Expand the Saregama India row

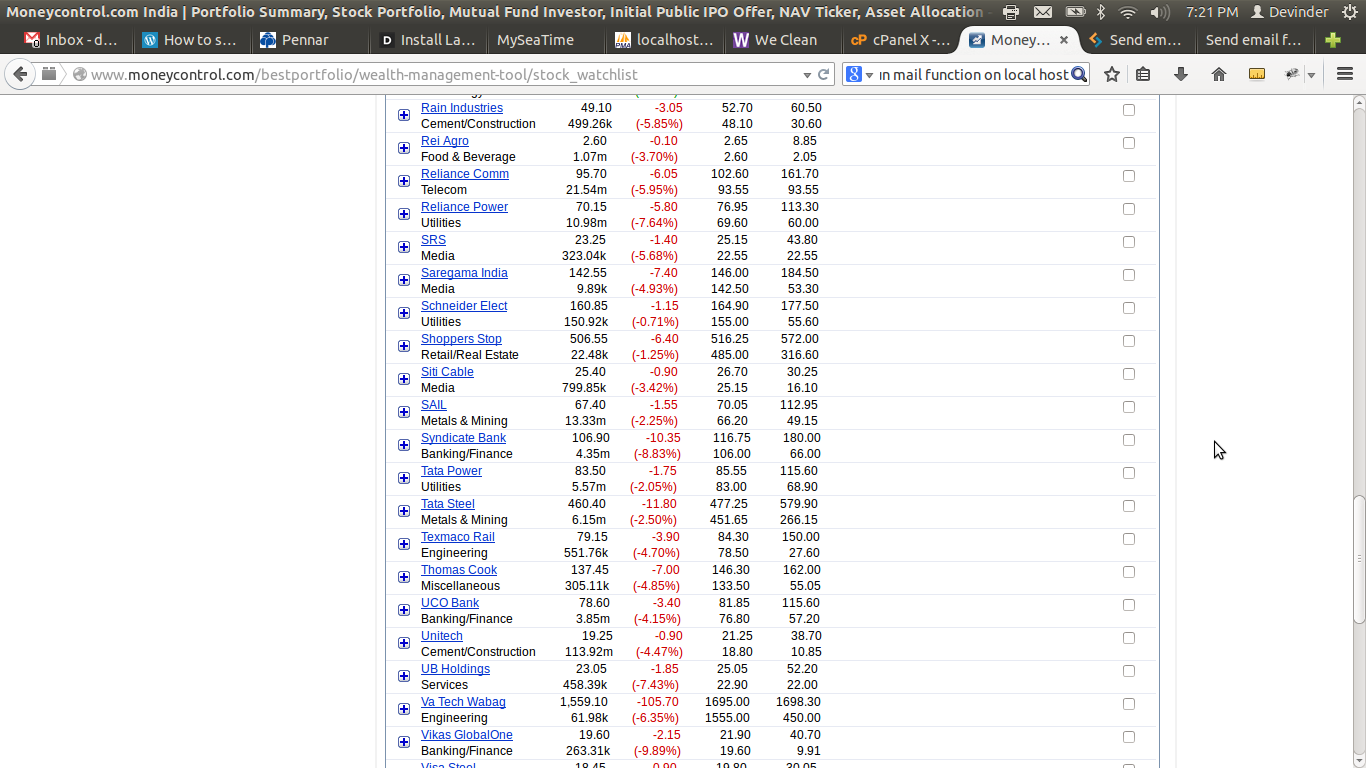click(404, 280)
